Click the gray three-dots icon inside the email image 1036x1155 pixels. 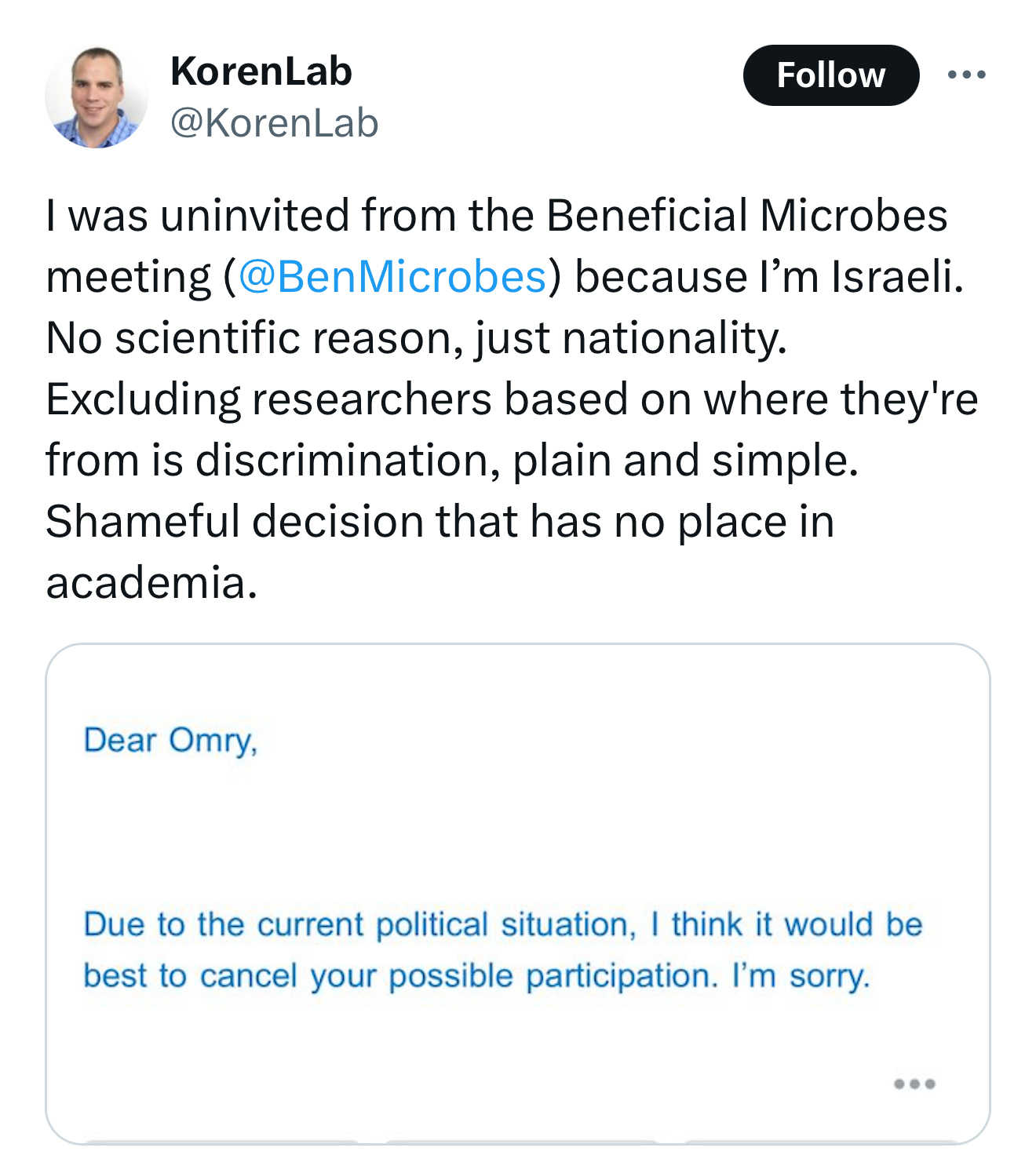(914, 1084)
